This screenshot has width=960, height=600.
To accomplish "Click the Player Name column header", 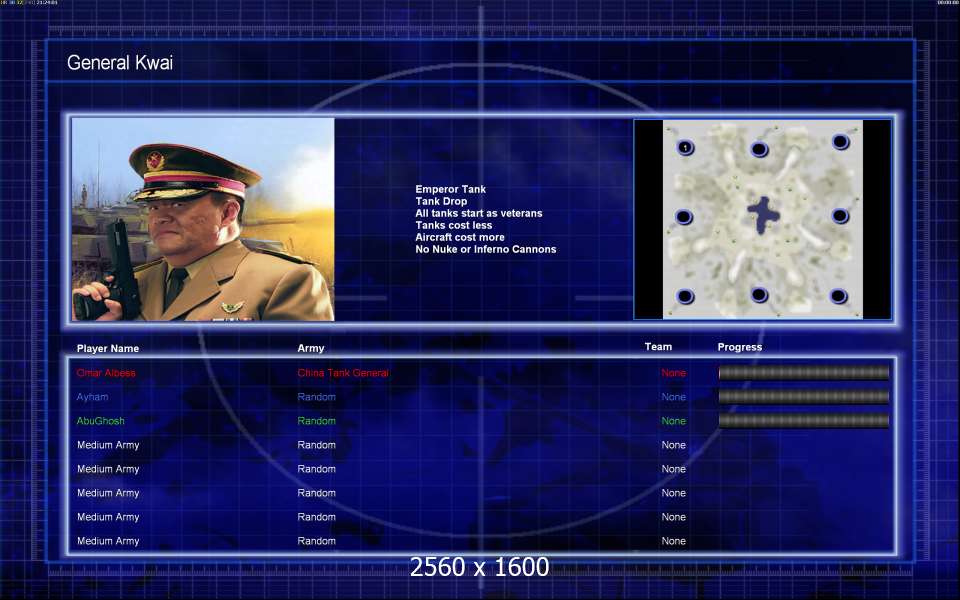I will coord(108,348).
